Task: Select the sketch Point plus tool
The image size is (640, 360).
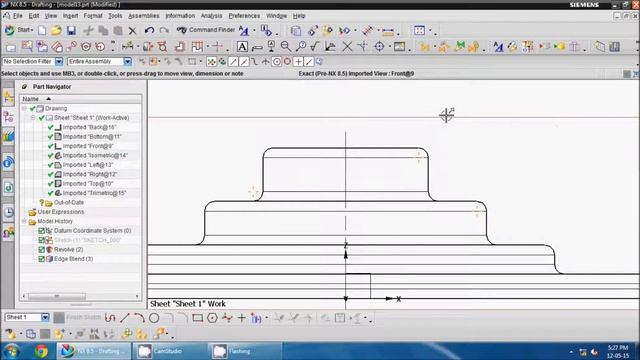Action: click(x=241, y=318)
